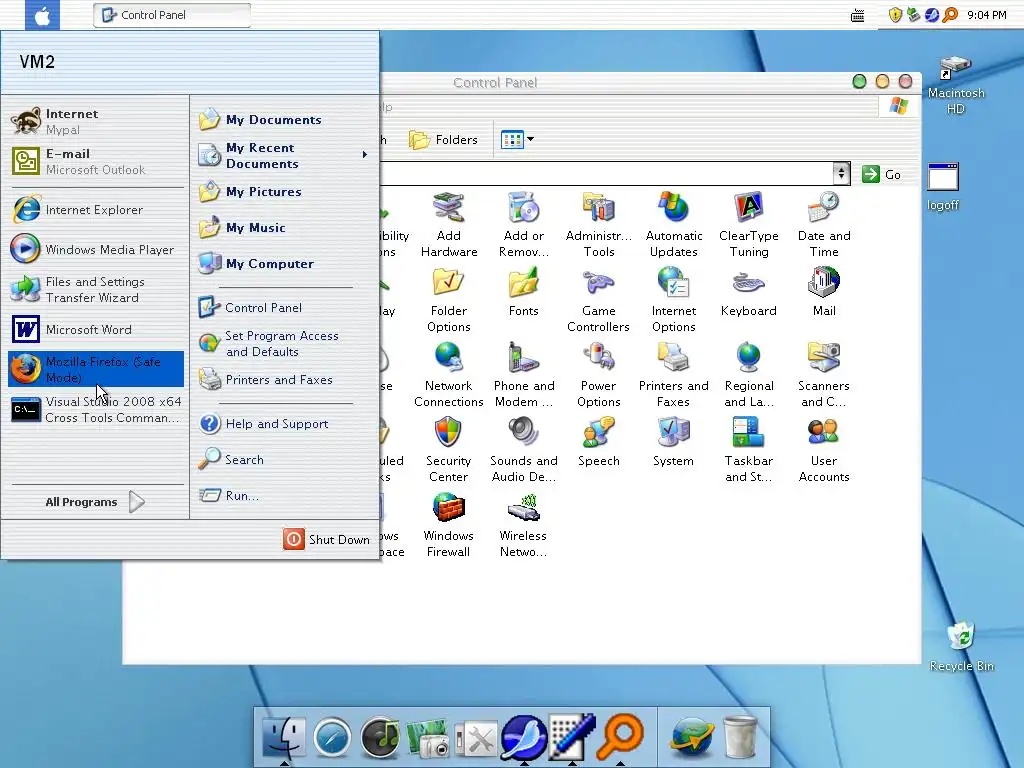Open Windows Firewall icon
This screenshot has height=768, width=1024.
[x=449, y=525]
